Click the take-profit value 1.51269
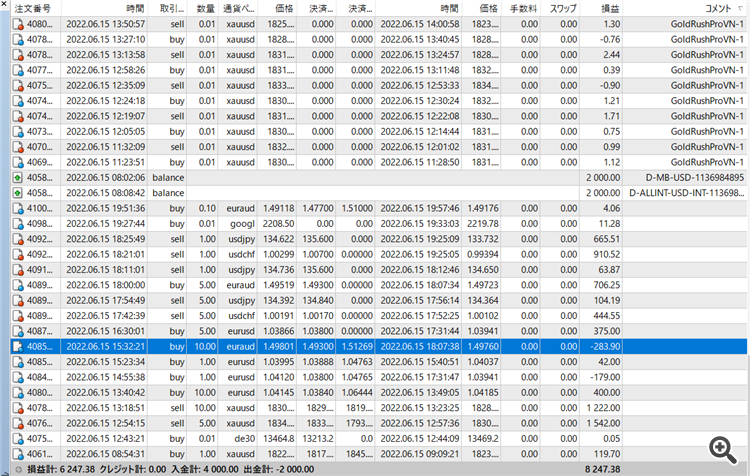The width and height of the screenshot is (750, 476). click(x=357, y=346)
